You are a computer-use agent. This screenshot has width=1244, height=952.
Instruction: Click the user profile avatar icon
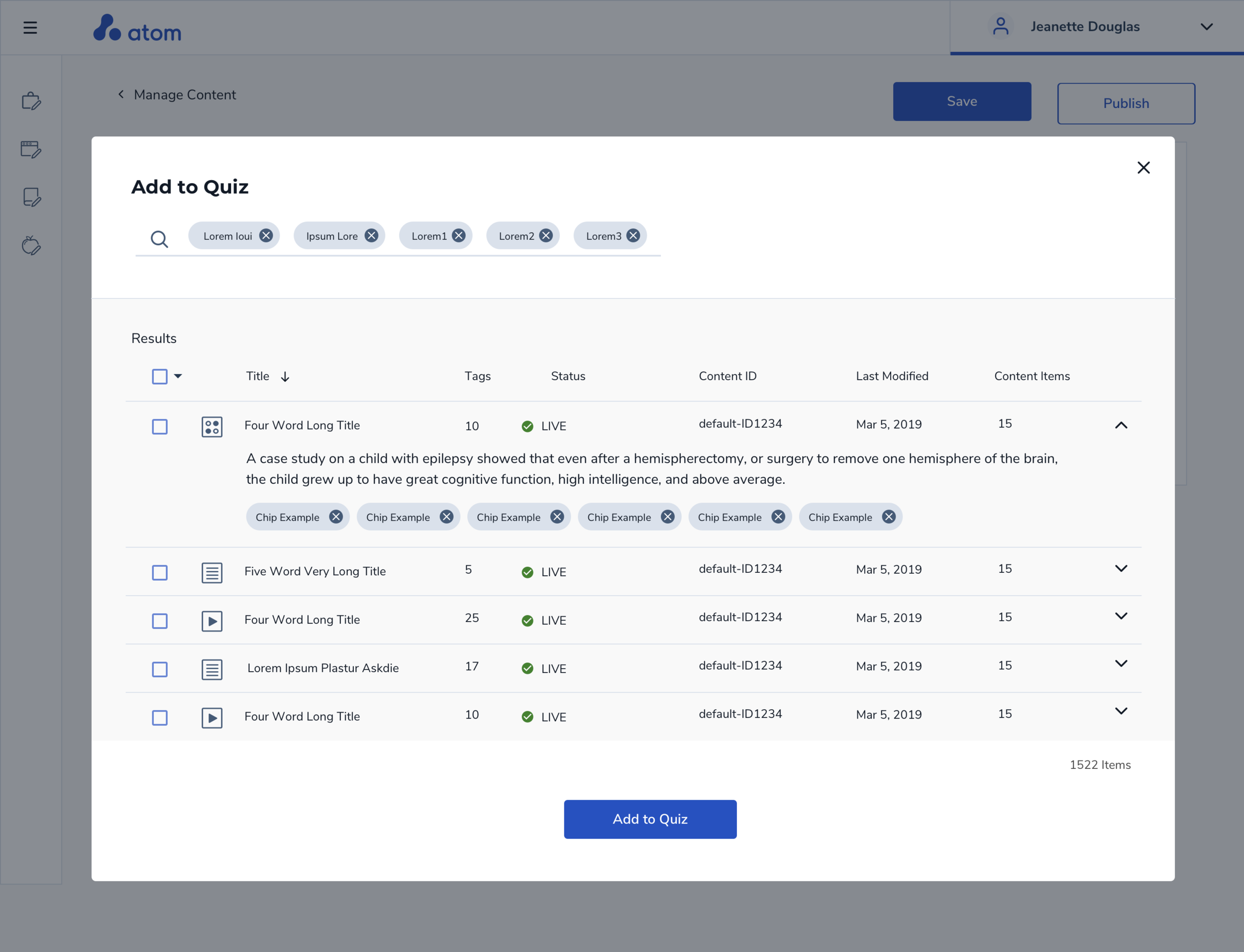point(1000,26)
